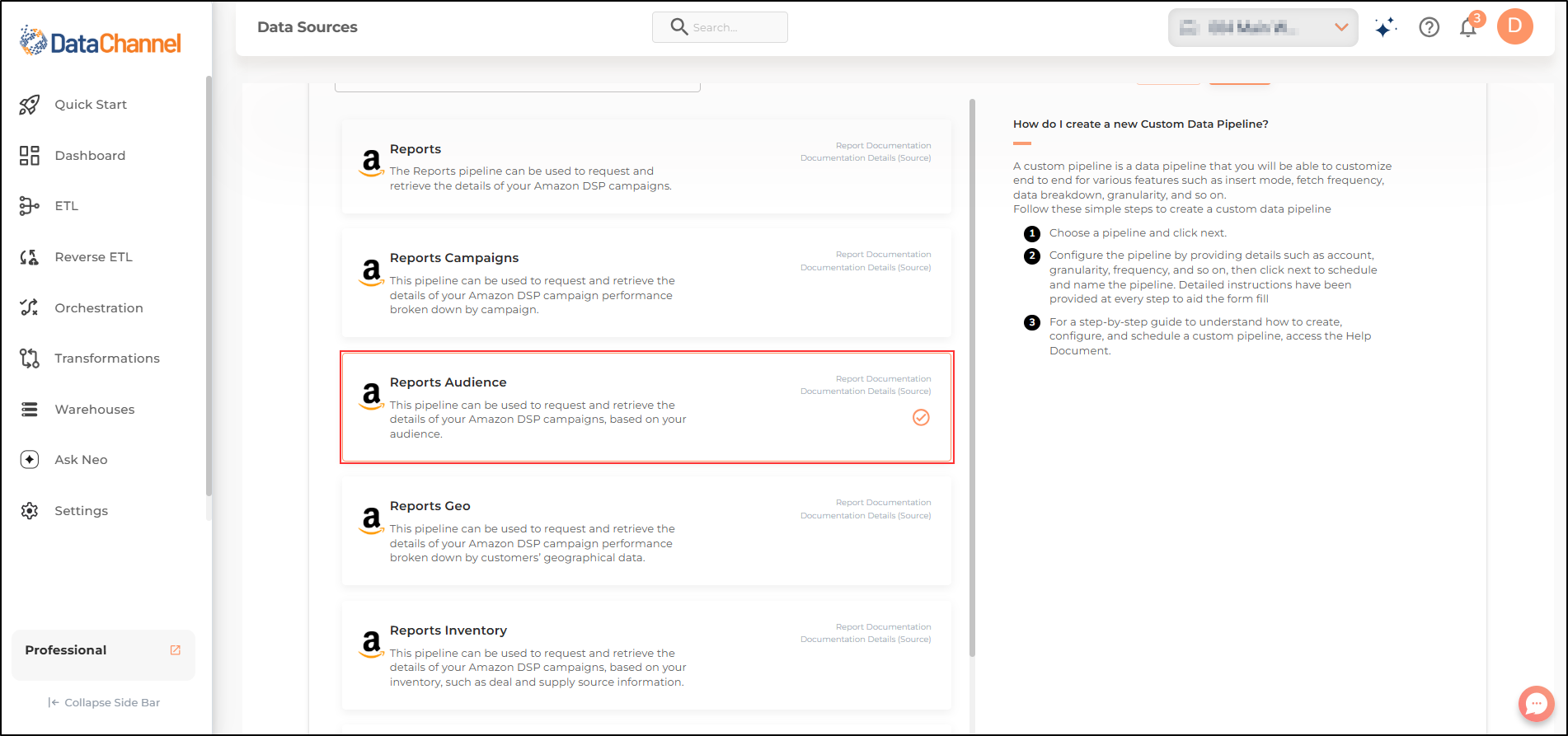Collapse the side bar
This screenshot has height=736, width=1568.
104,703
